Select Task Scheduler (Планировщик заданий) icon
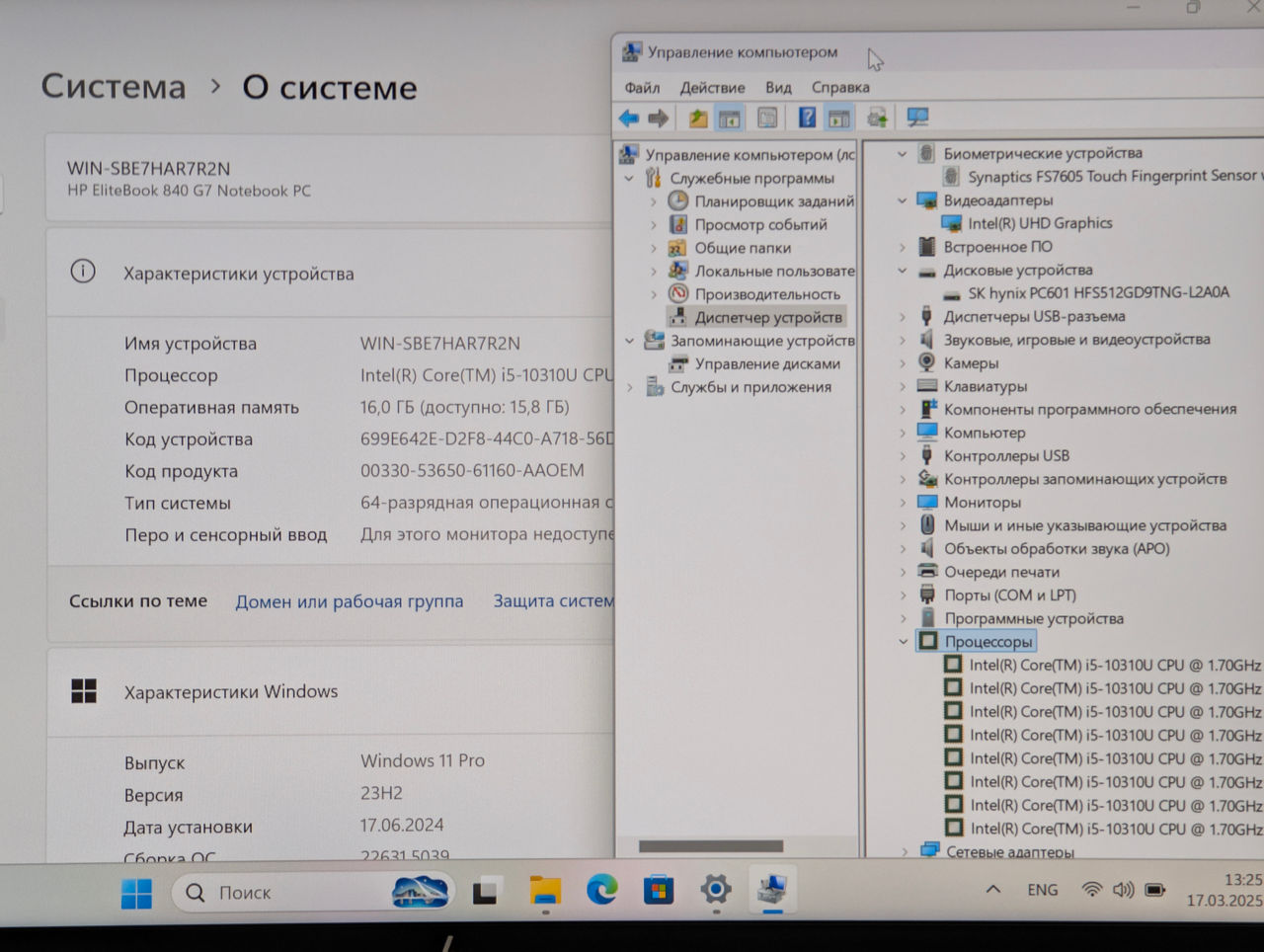The height and width of the screenshot is (952, 1264). click(678, 200)
